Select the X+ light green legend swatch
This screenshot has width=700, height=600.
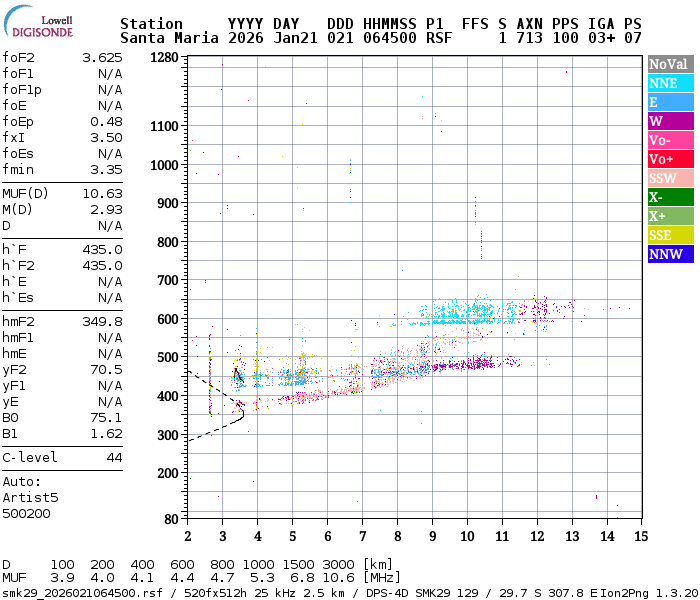pos(671,216)
